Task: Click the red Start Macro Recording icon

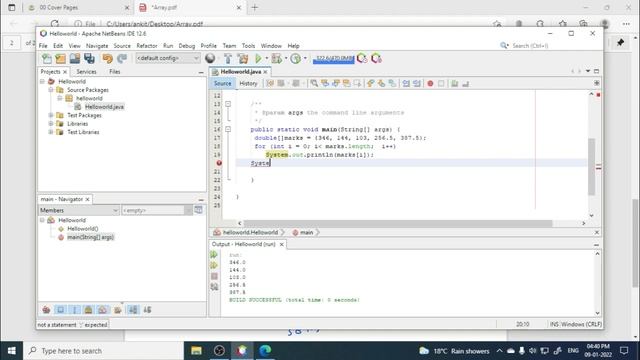Action: 430,83
